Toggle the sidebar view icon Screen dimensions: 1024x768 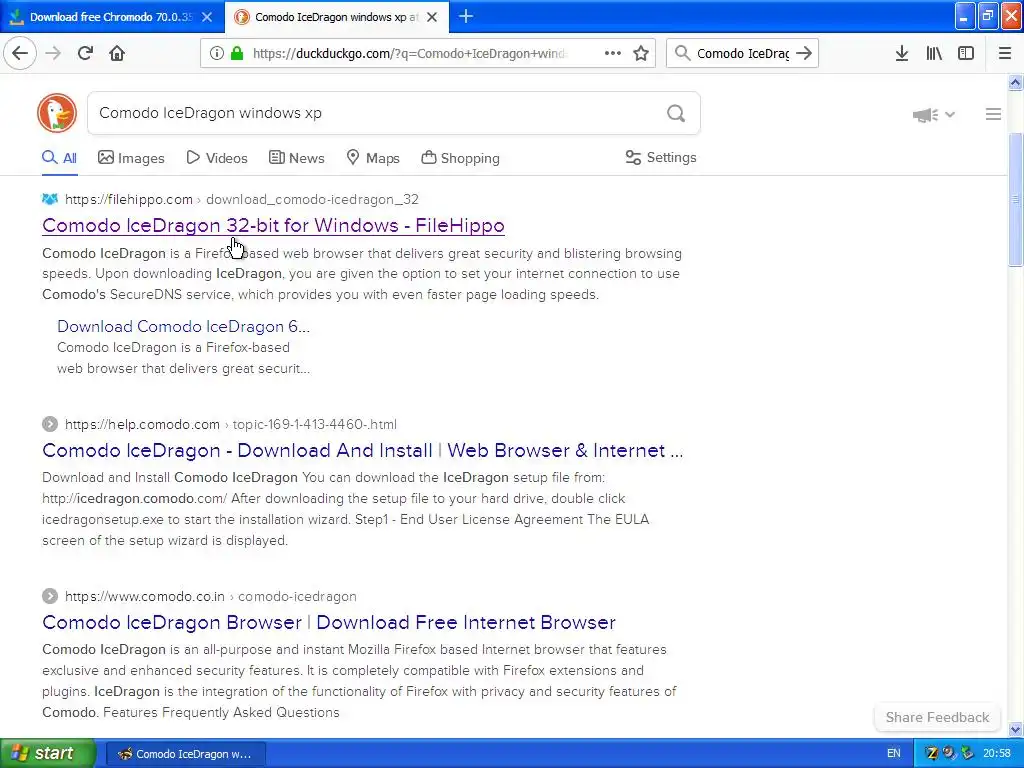point(966,53)
